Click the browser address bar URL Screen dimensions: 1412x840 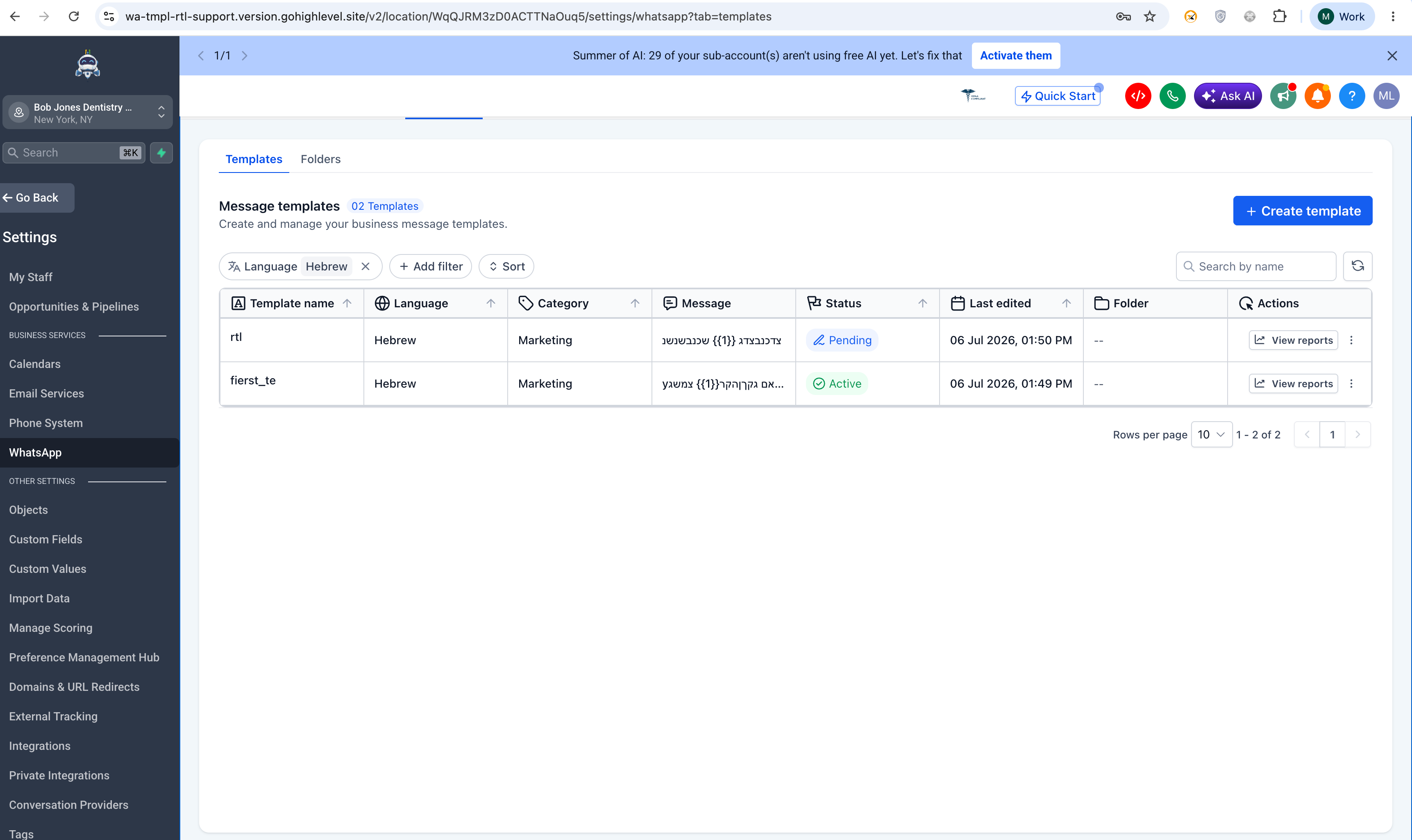point(448,16)
